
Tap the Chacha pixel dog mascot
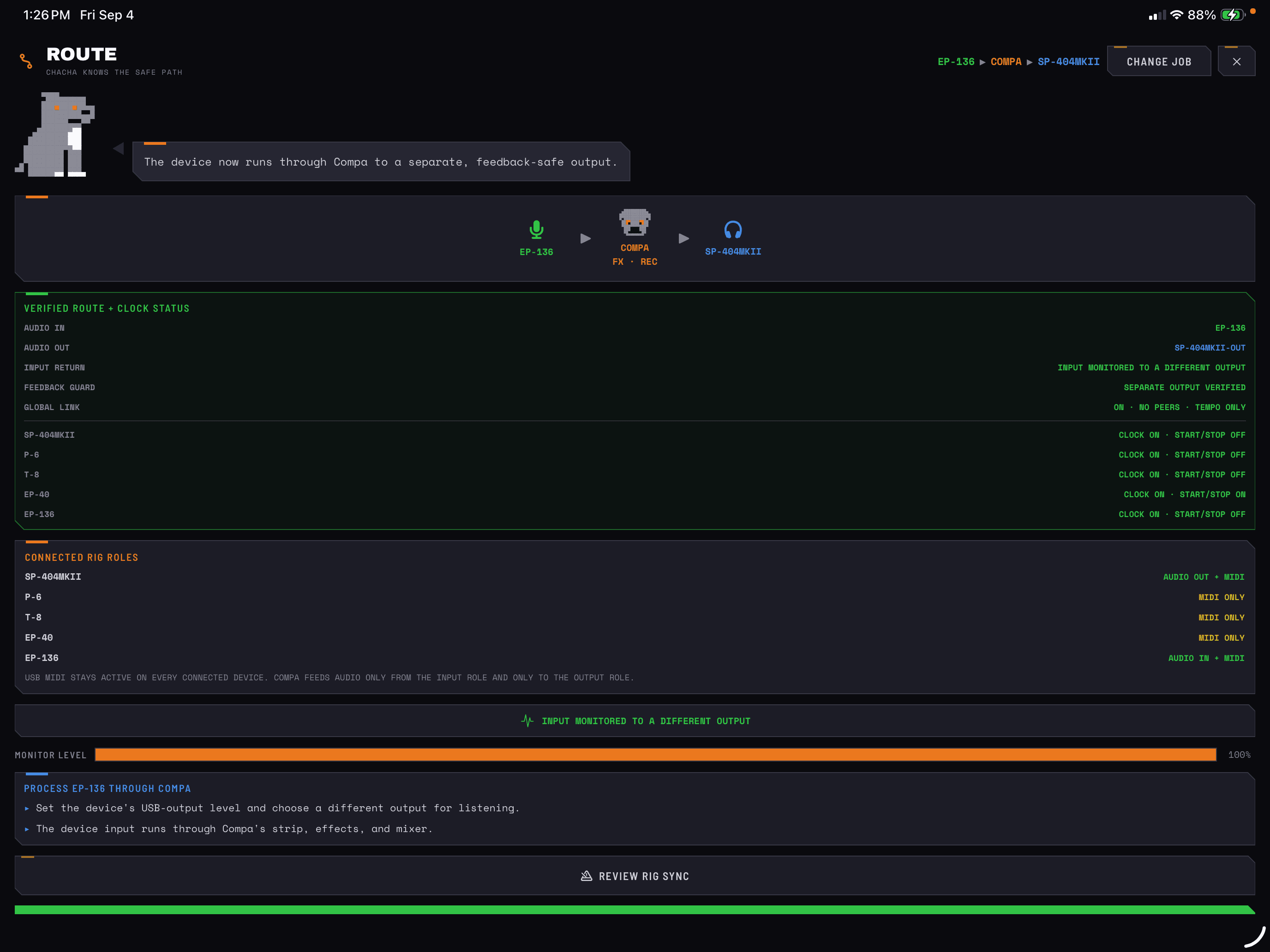pos(55,134)
